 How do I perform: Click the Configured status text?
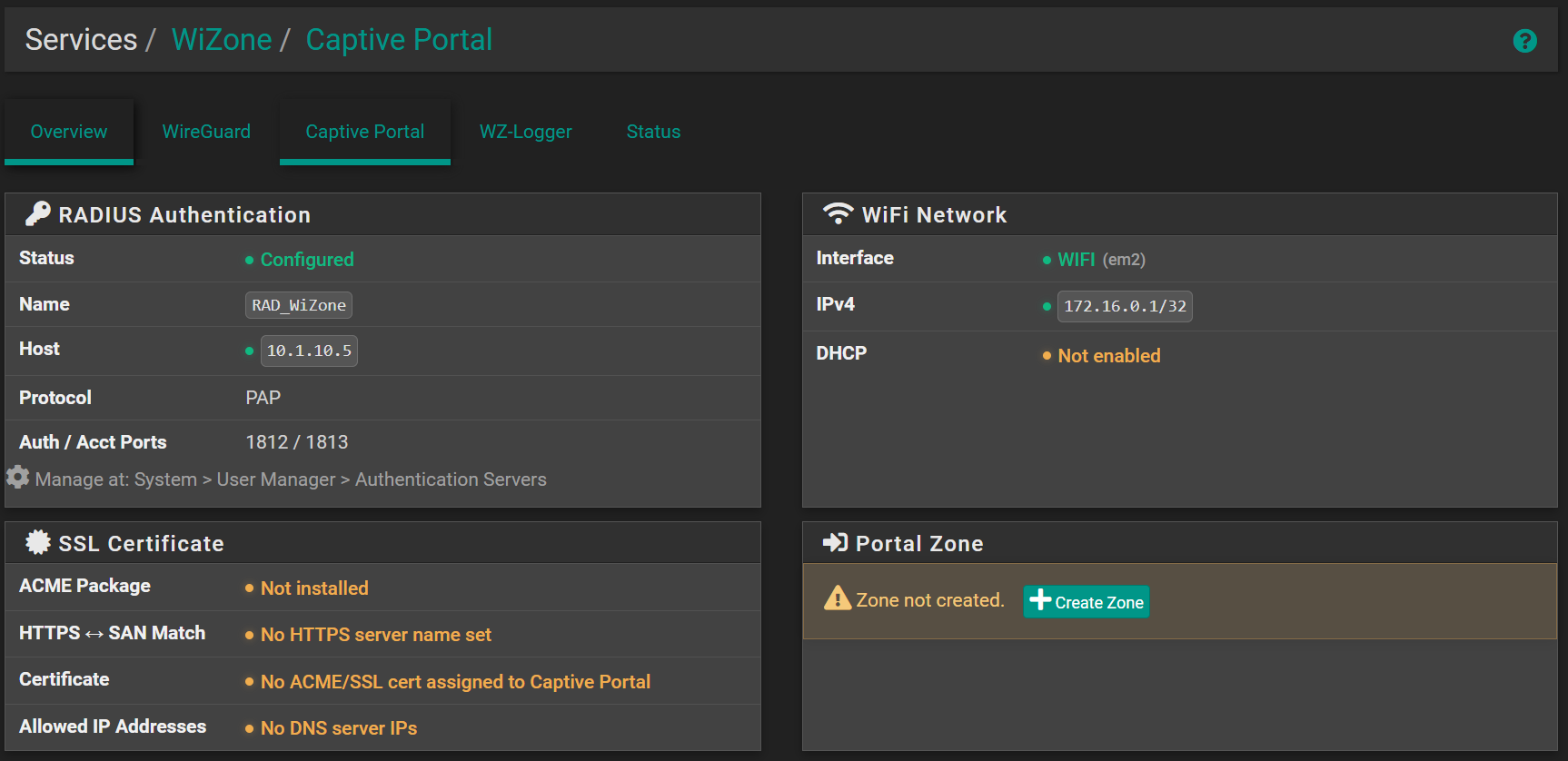307,260
